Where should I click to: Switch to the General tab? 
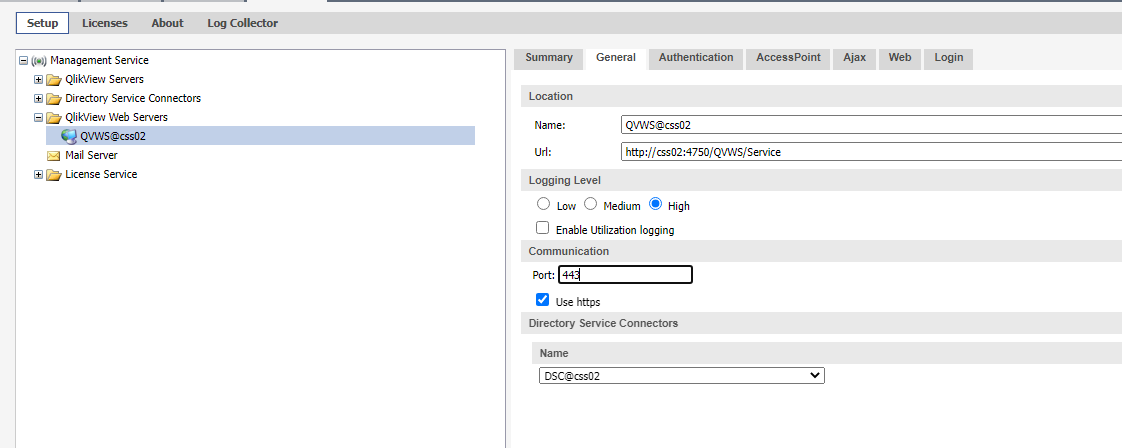(x=616, y=58)
